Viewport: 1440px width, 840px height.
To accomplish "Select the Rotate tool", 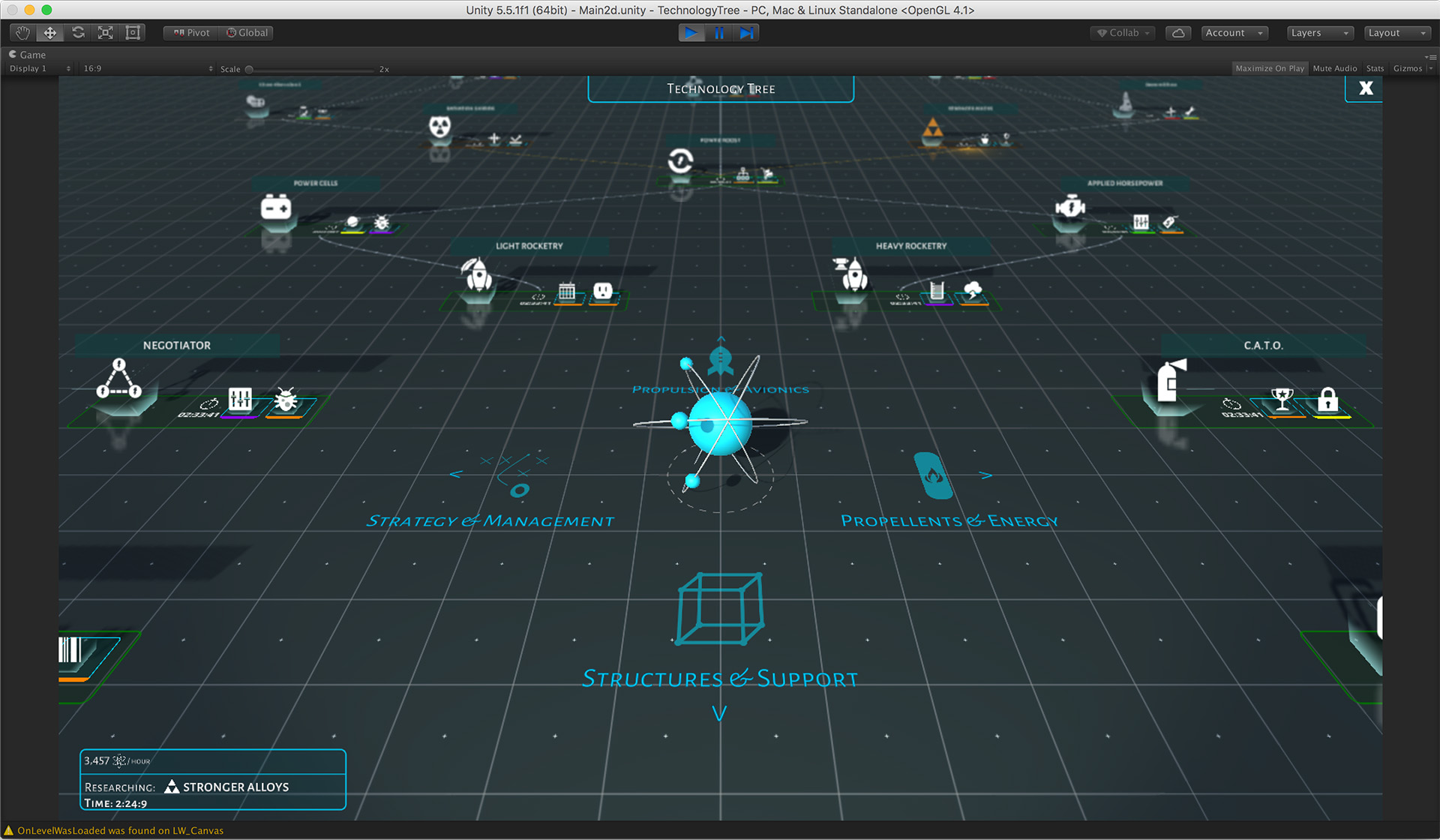I will (78, 33).
